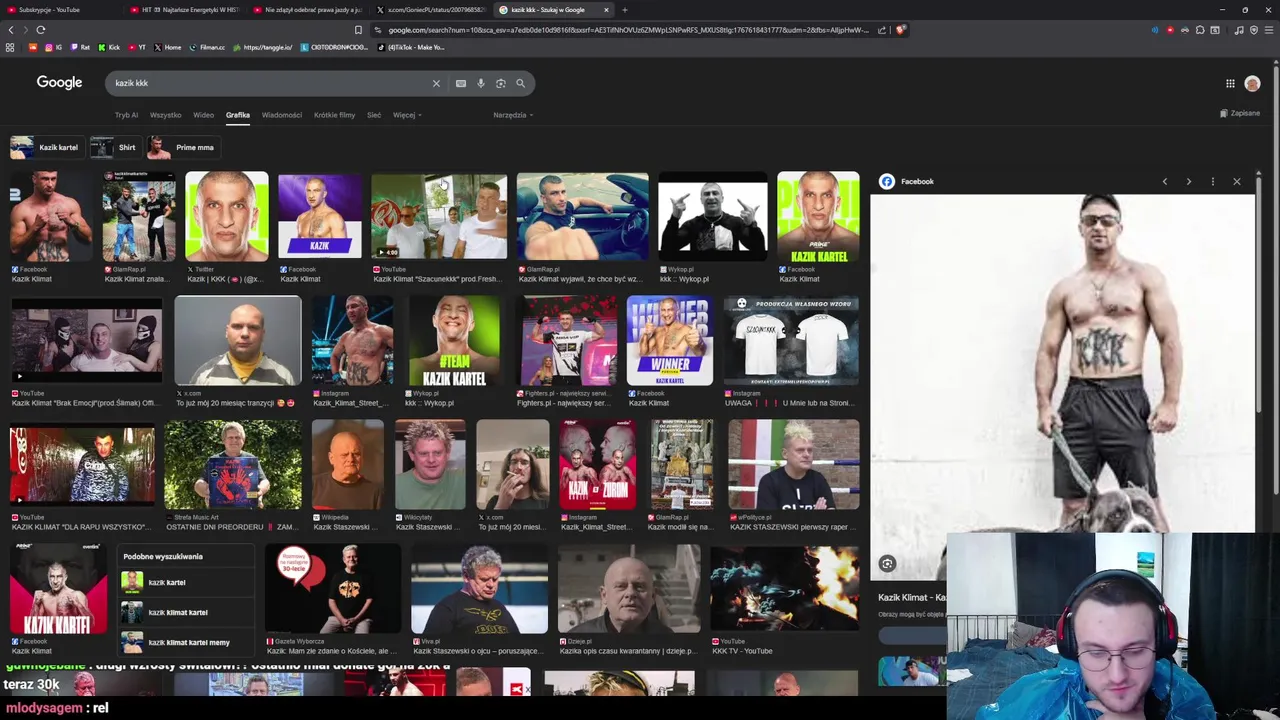Click the red record extension icon
Screen dimensions: 1280x720
(x=1170, y=30)
